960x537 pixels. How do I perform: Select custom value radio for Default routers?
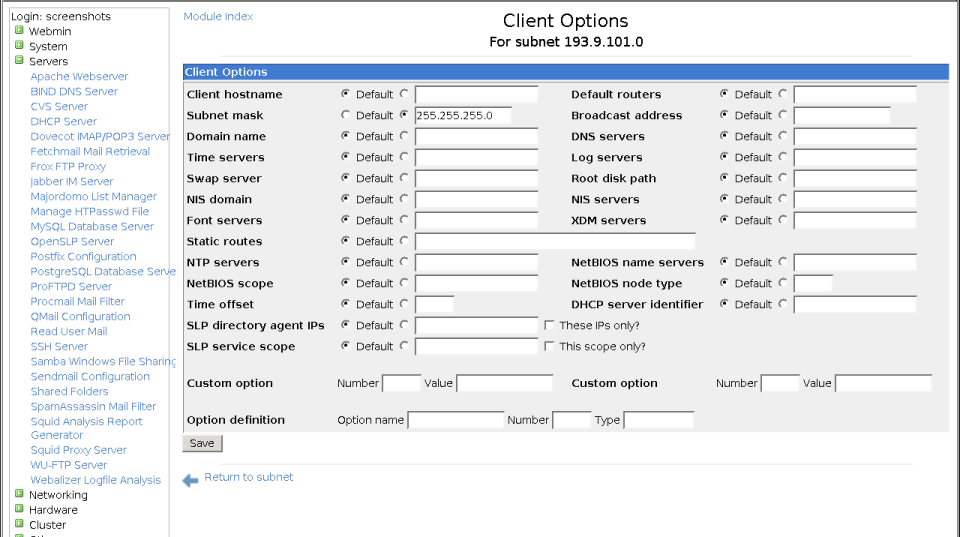pyautogui.click(x=782, y=94)
